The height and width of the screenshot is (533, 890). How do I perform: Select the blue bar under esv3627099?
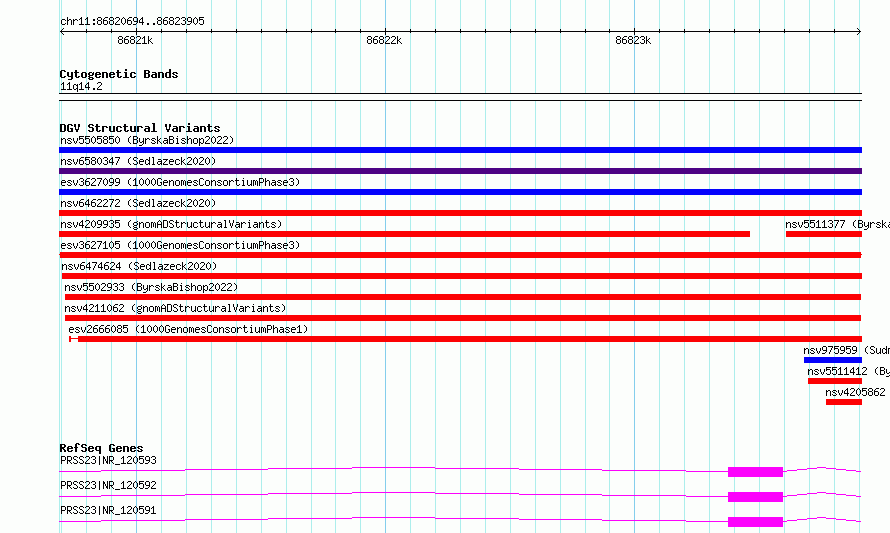click(x=460, y=192)
